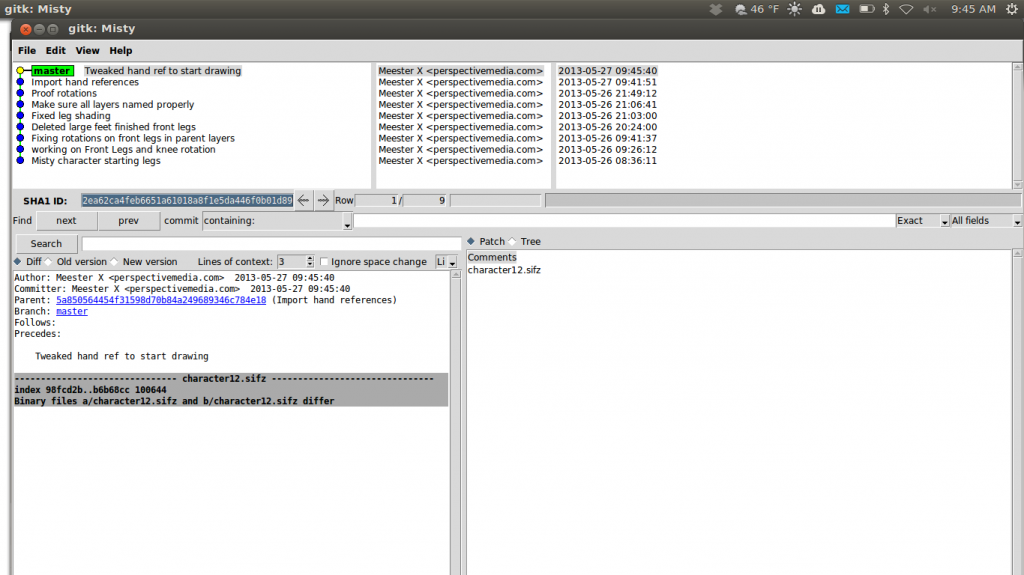This screenshot has height=575, width=1024.
Task: Click the file list pane scrollbar
Action: coord(1017,412)
